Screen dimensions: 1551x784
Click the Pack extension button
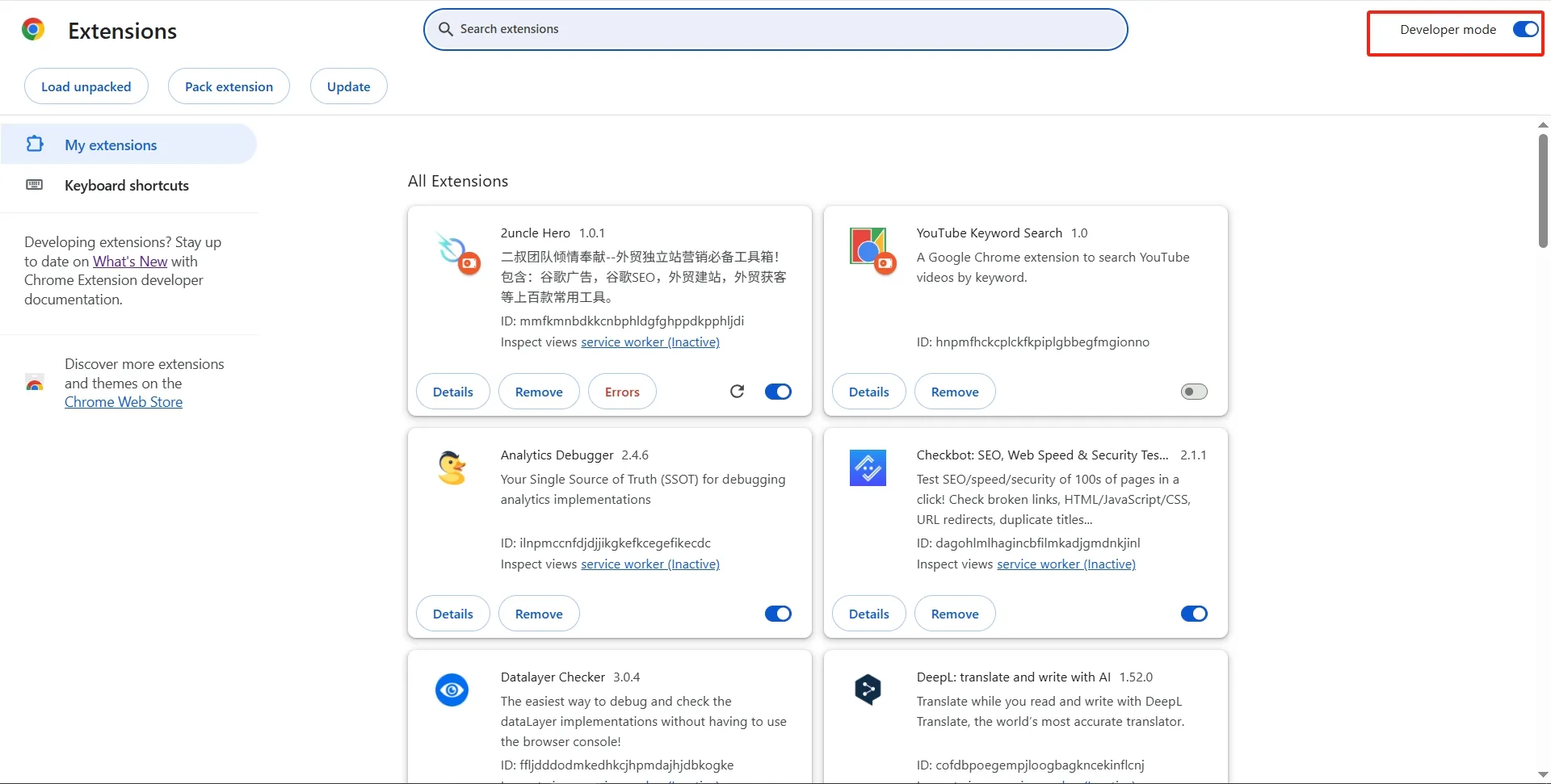pos(229,86)
